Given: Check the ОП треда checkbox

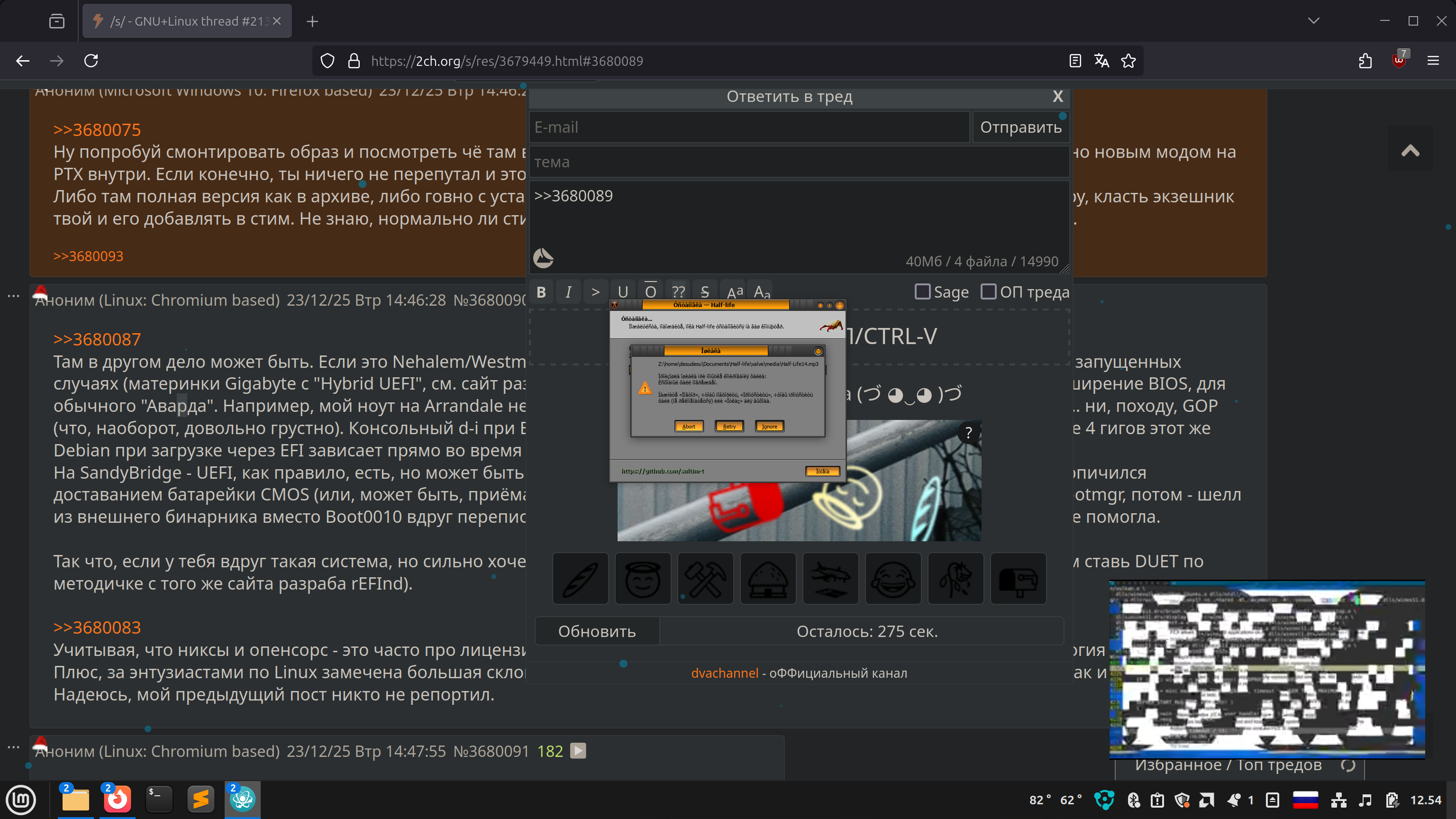Looking at the screenshot, I should (989, 291).
